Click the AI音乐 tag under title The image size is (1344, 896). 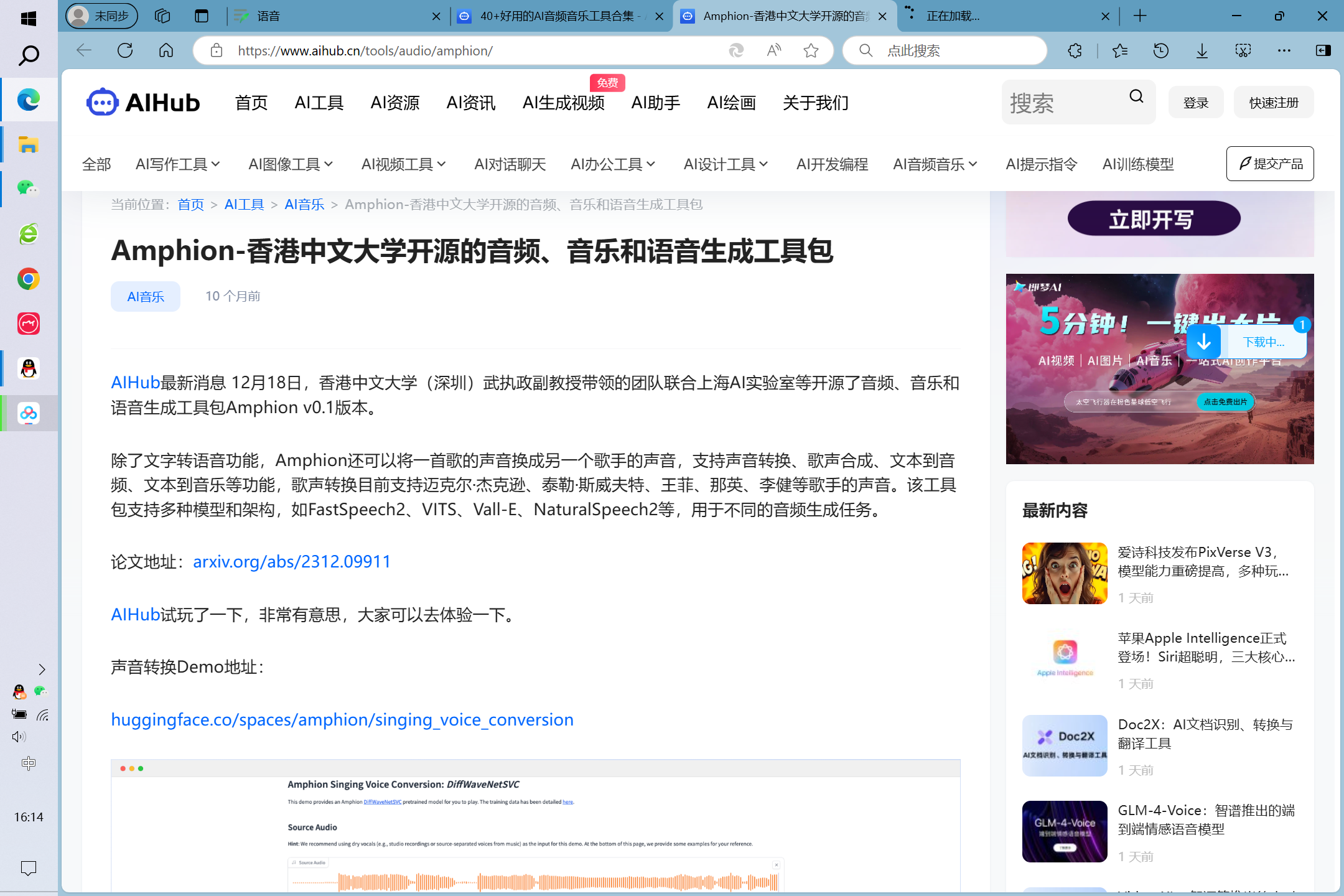[146, 296]
